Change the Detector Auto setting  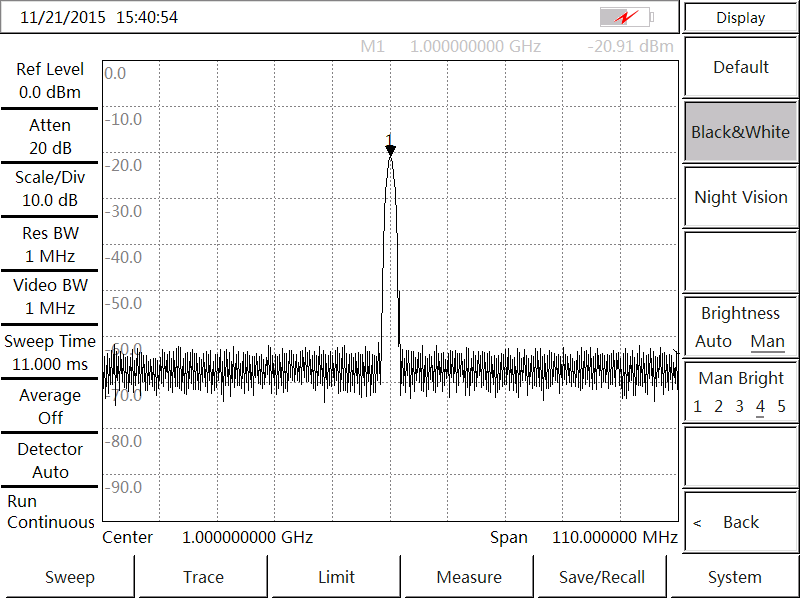coord(50,460)
